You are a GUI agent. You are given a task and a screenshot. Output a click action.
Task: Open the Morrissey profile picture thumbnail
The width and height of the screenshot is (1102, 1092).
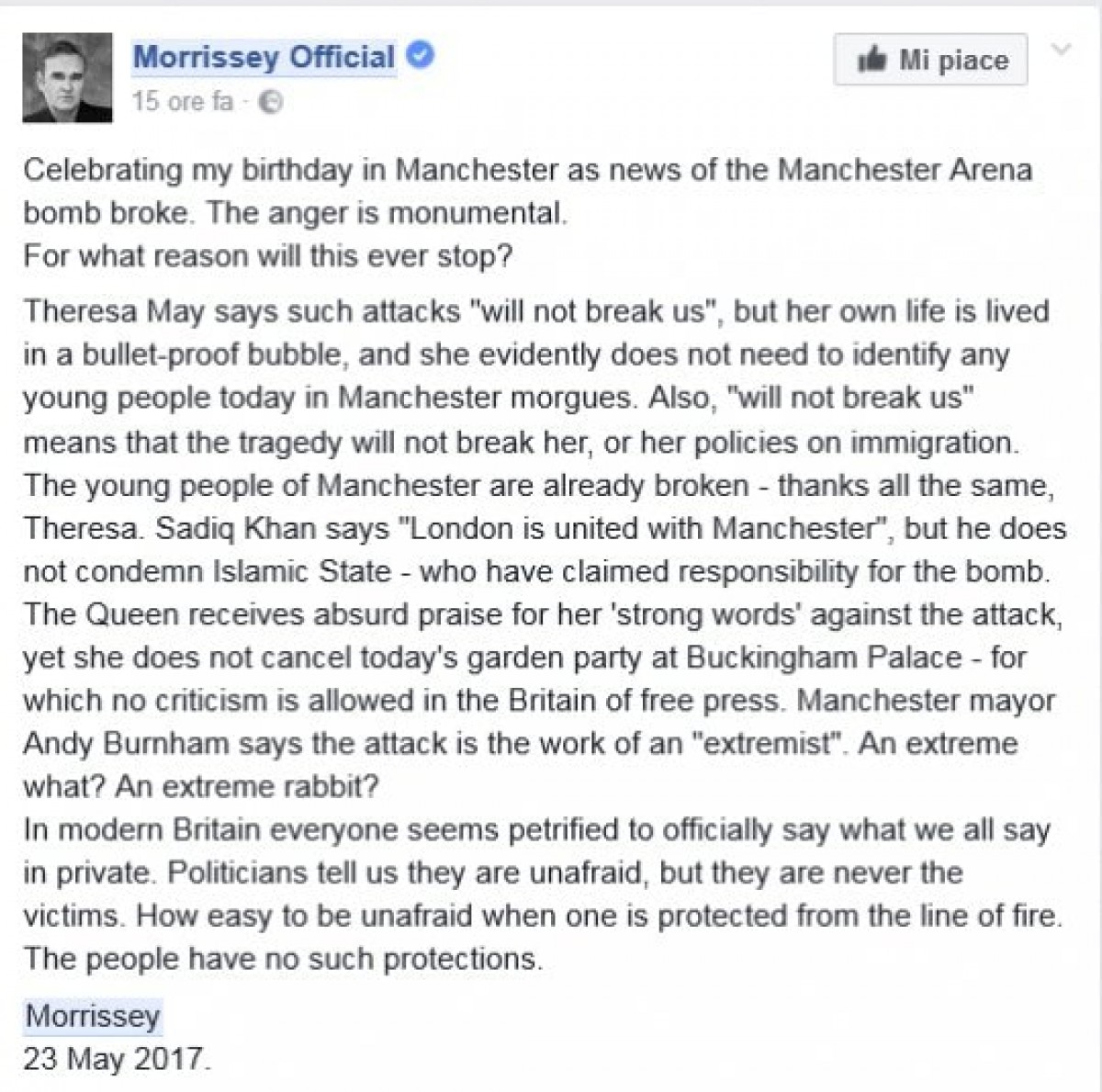coord(67,78)
